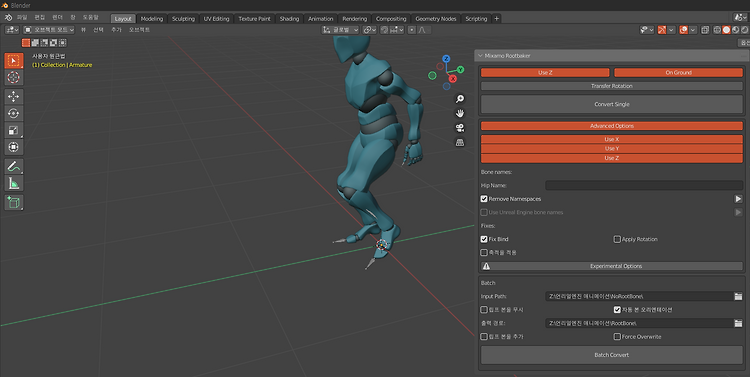The image size is (750, 377).
Task: Open the editor type dropdown
Action: pyautogui.click(x=12, y=30)
